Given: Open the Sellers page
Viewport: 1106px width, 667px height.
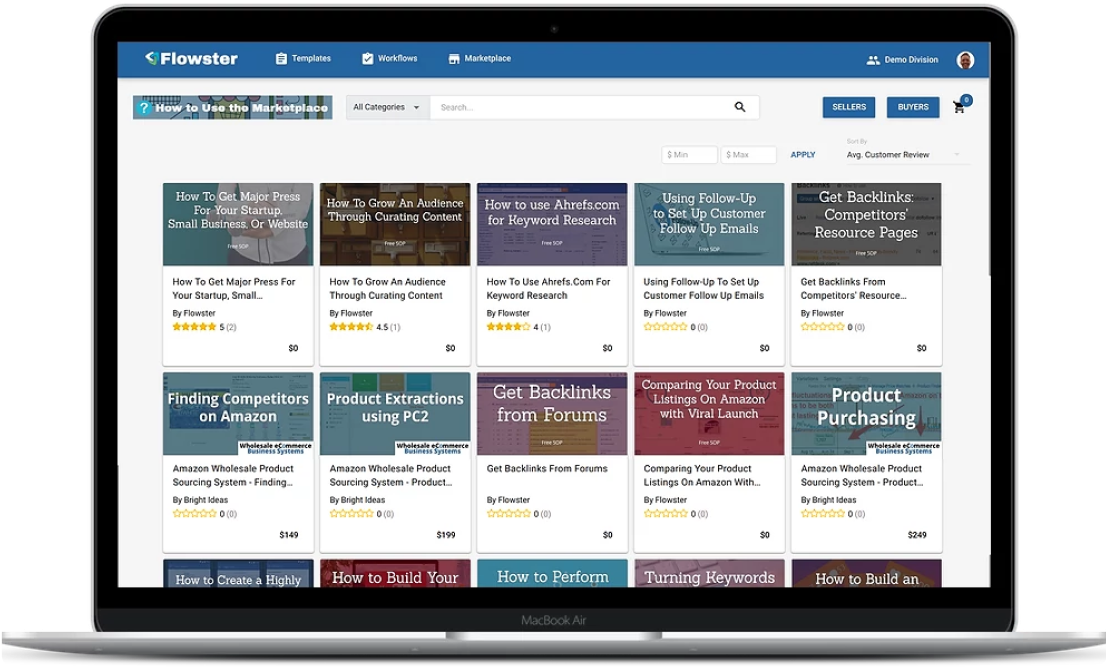Looking at the screenshot, I should pos(849,107).
